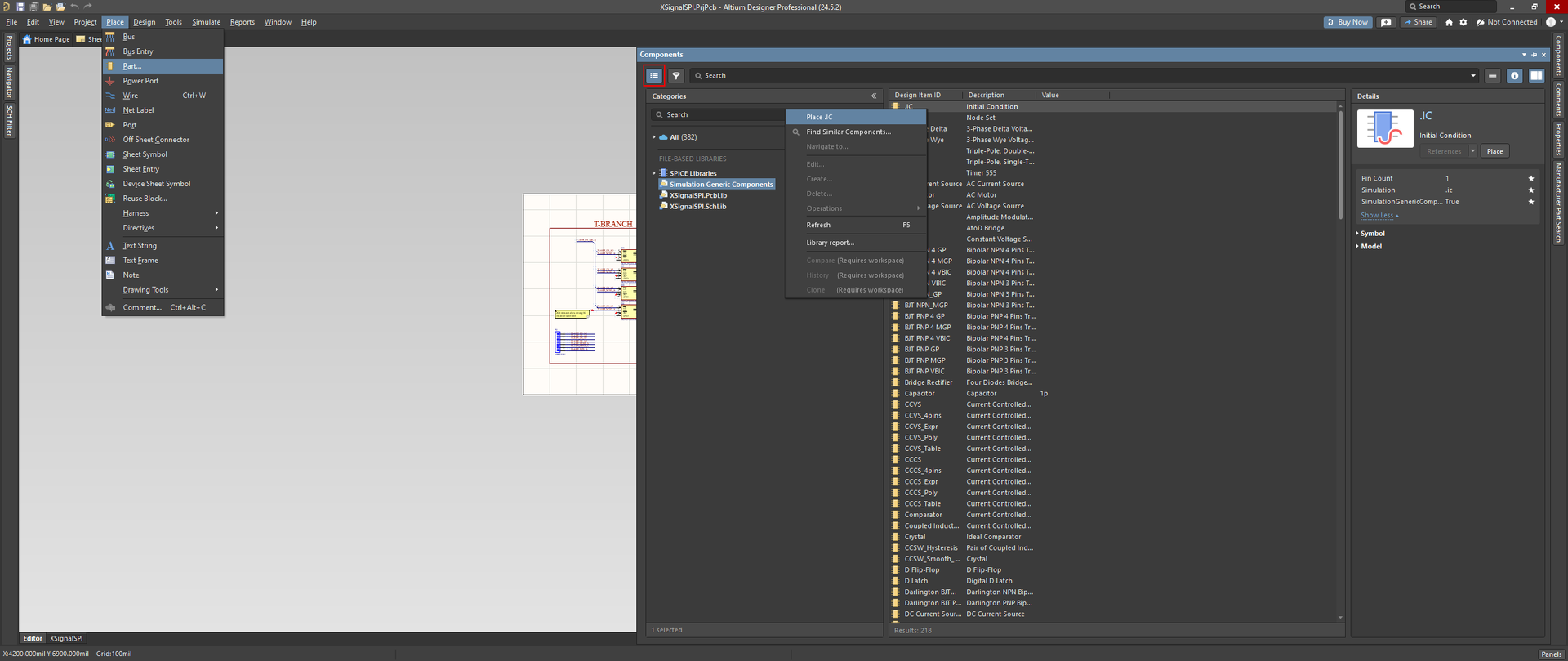Viewport: 1568px width, 661px height.
Task: Click the Redo arrow in the title bar
Action: tap(88, 7)
